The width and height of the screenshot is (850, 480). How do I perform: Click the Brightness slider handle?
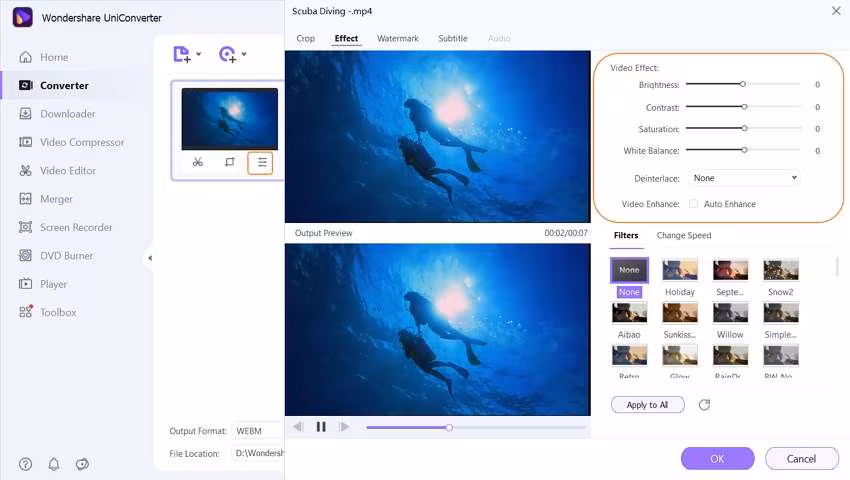[743, 84]
